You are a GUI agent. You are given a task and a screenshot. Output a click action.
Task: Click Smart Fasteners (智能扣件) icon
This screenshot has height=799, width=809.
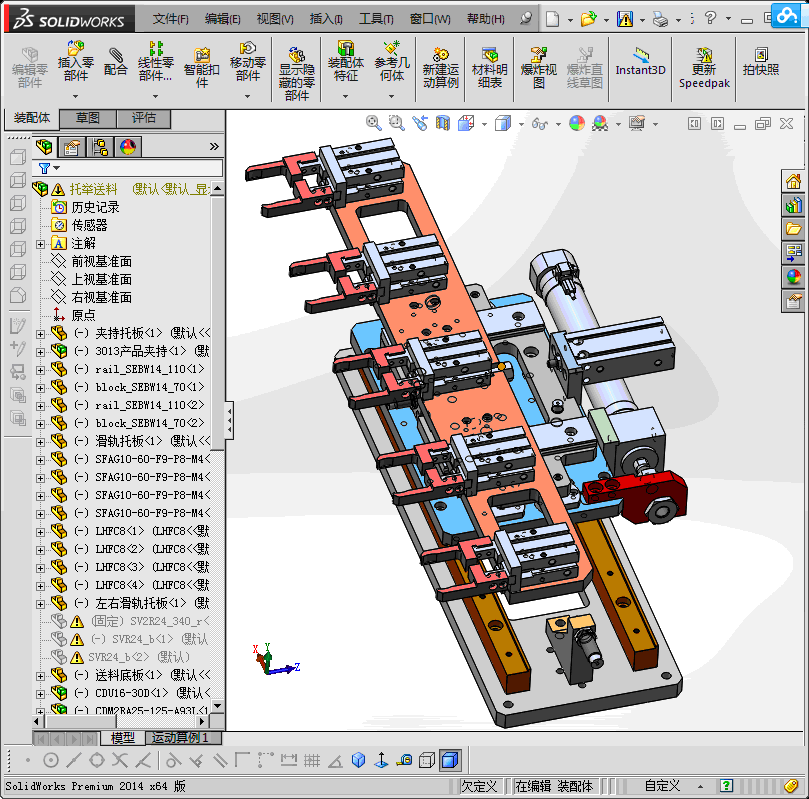point(202,68)
